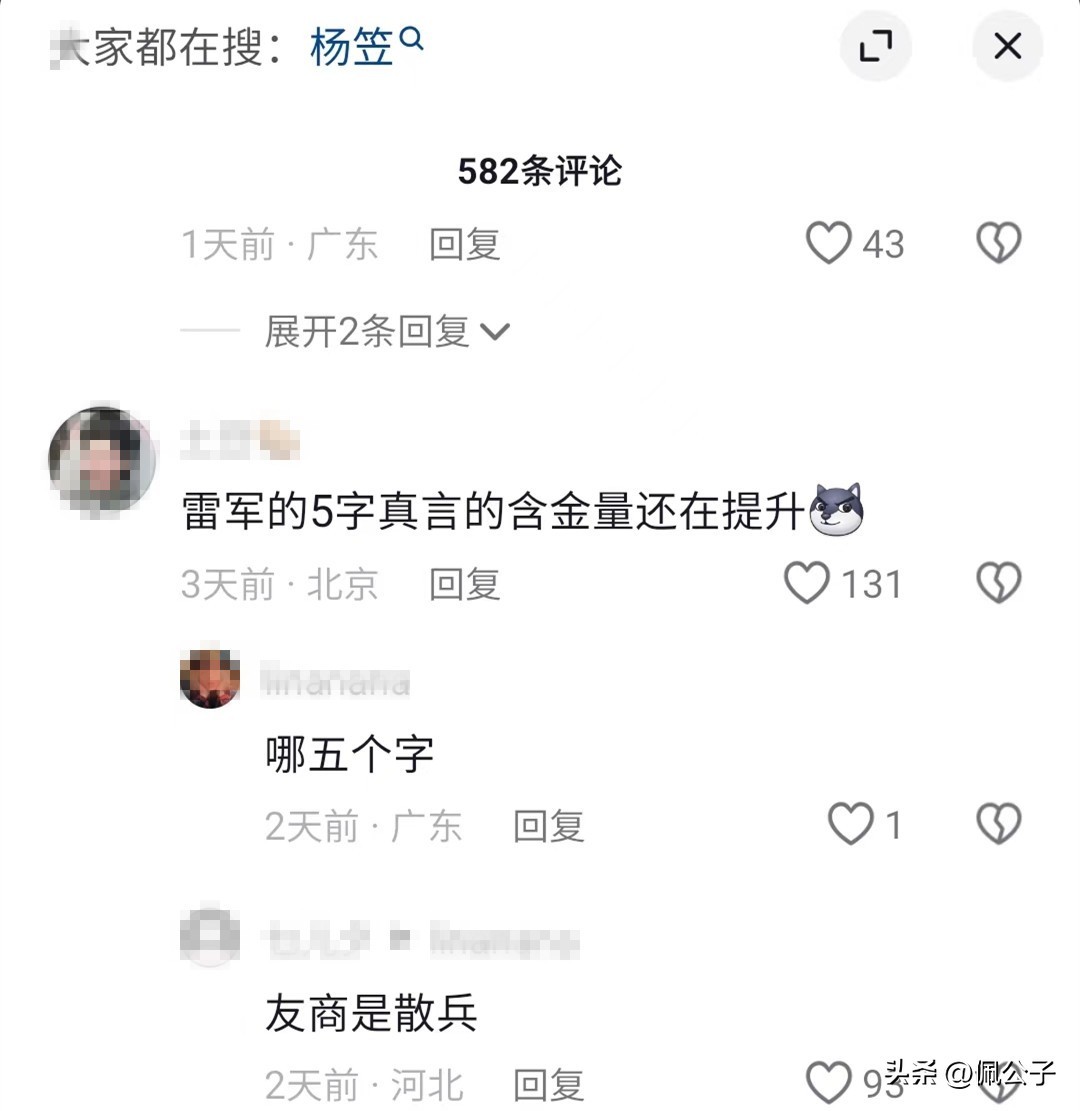
Task: Dislike the 雷军的5字真言 comment
Action: (998, 584)
